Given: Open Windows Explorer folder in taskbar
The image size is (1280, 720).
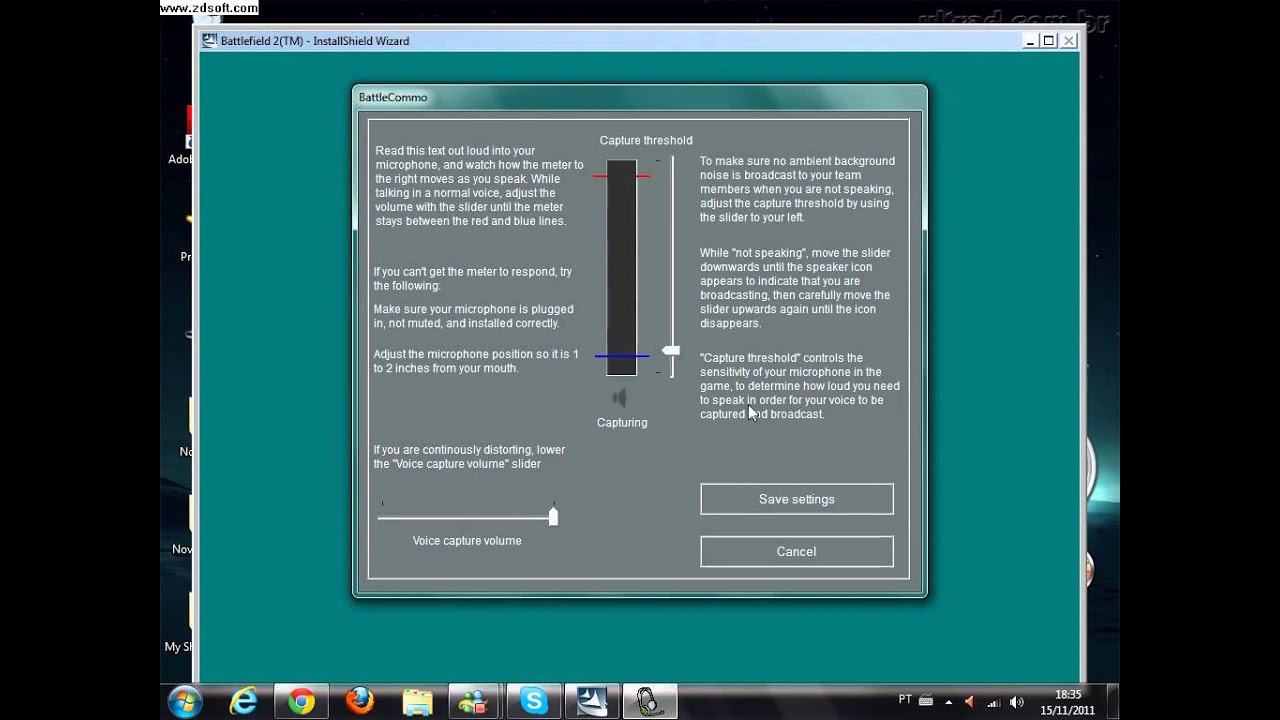Looking at the screenshot, I should pos(417,701).
